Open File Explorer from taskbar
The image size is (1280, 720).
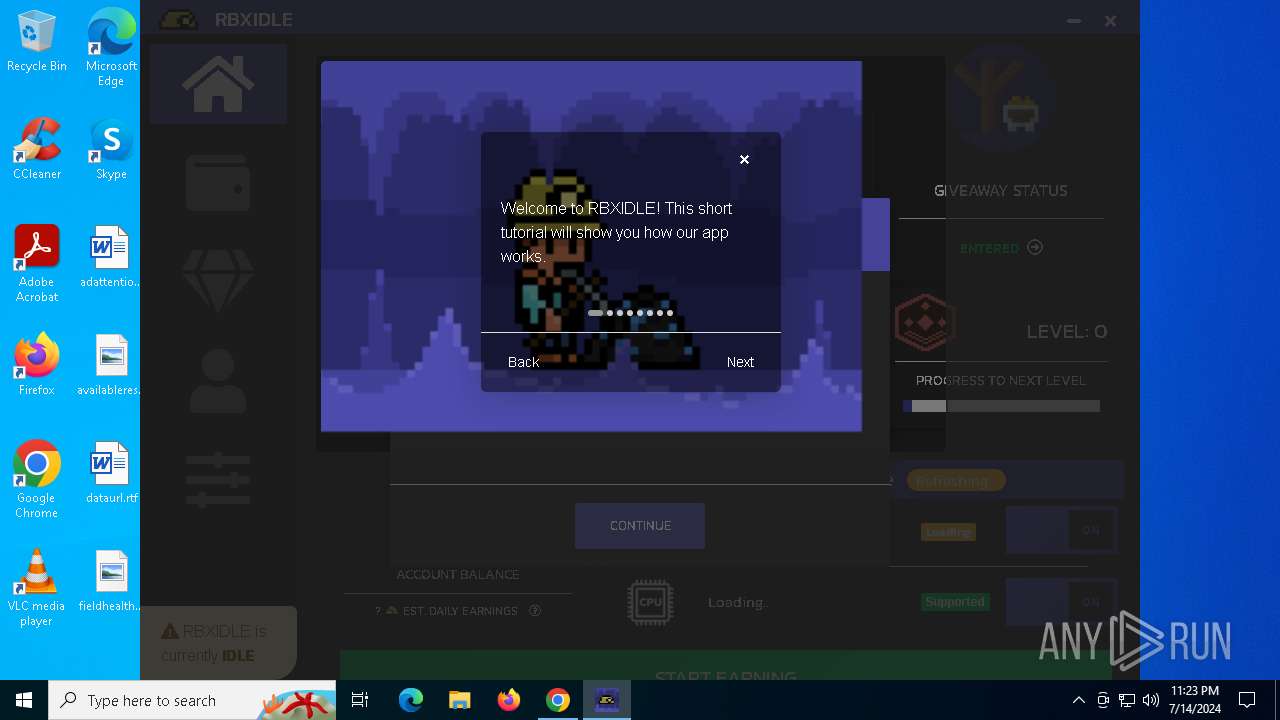pyautogui.click(x=459, y=700)
